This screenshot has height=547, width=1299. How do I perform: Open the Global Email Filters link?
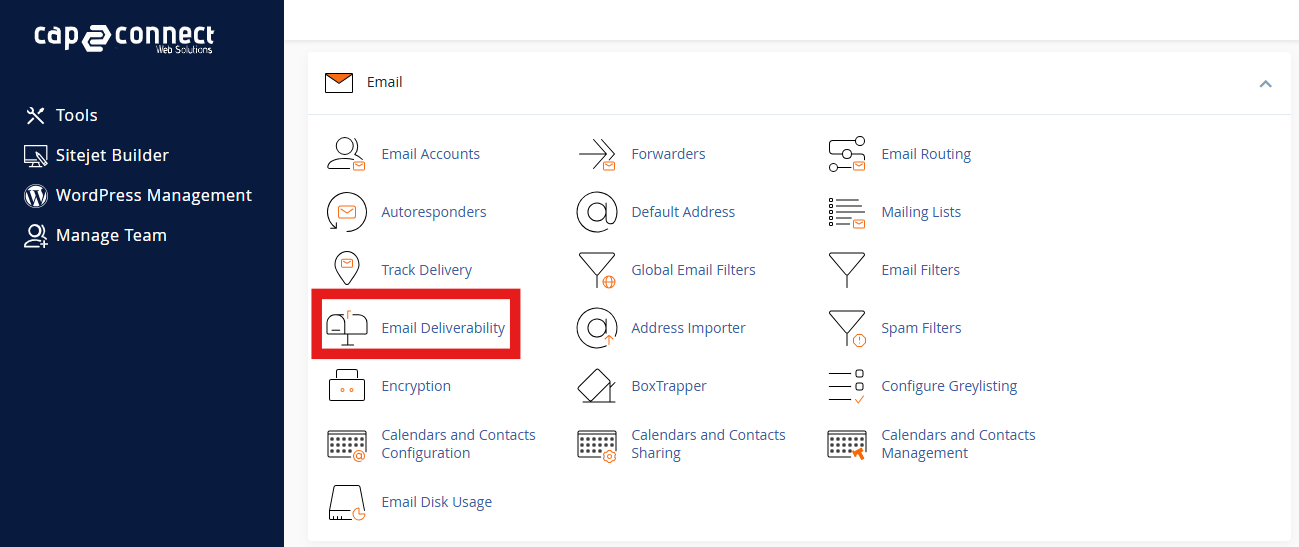click(x=693, y=270)
